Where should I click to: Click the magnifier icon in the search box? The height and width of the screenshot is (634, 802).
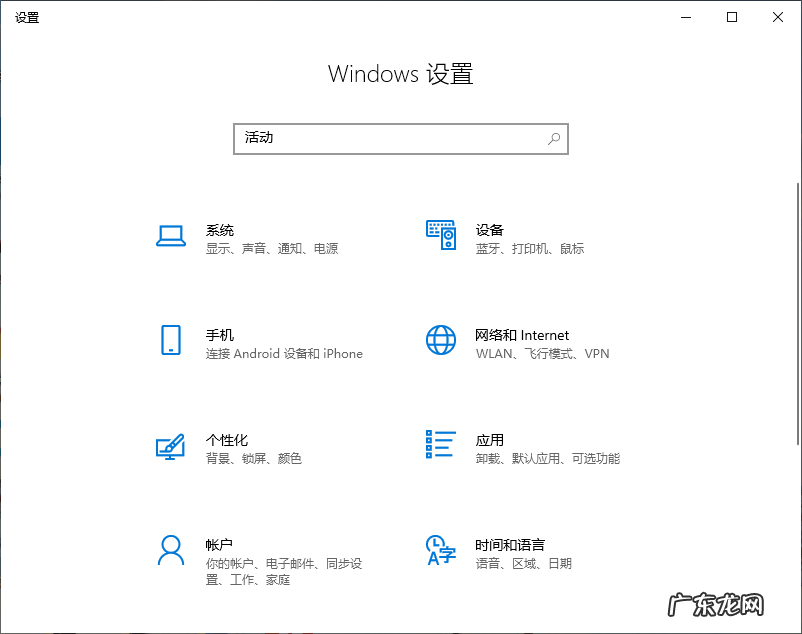(x=553, y=139)
